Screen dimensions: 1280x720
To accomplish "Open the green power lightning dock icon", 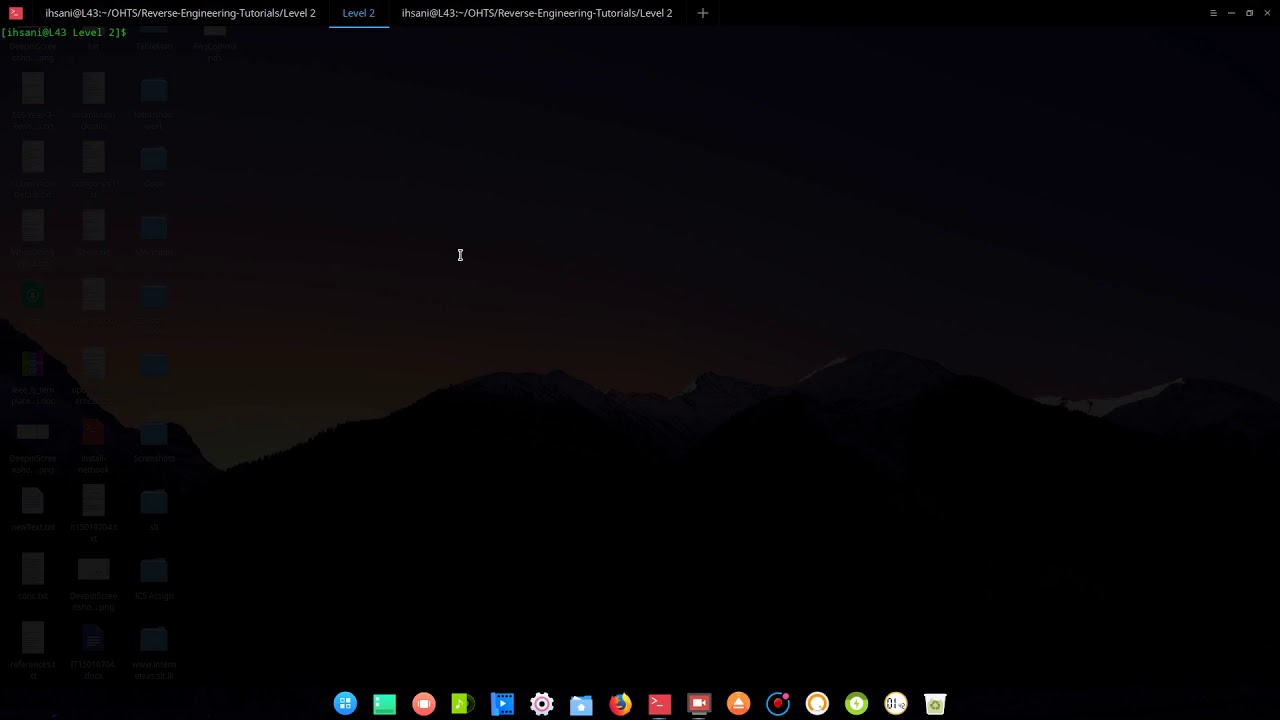I will (x=856, y=704).
